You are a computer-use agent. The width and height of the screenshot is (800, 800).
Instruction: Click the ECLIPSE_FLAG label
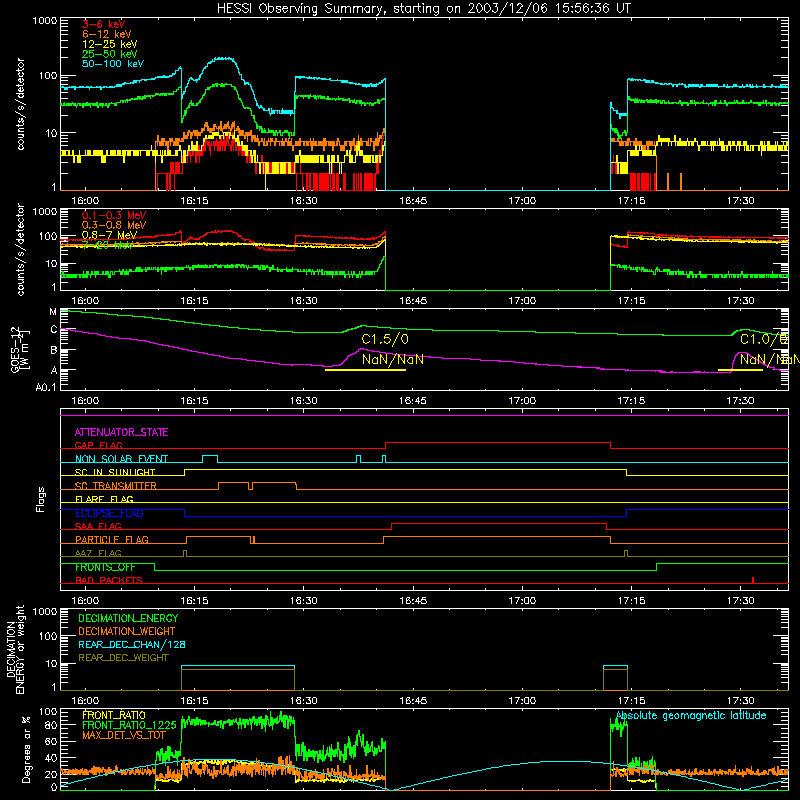click(x=109, y=513)
